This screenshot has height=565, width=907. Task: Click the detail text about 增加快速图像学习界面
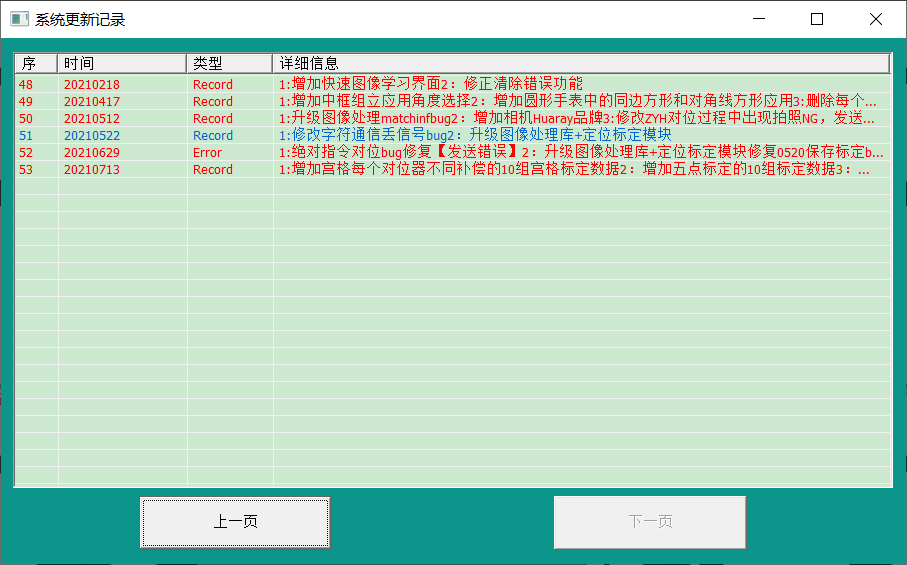click(430, 85)
